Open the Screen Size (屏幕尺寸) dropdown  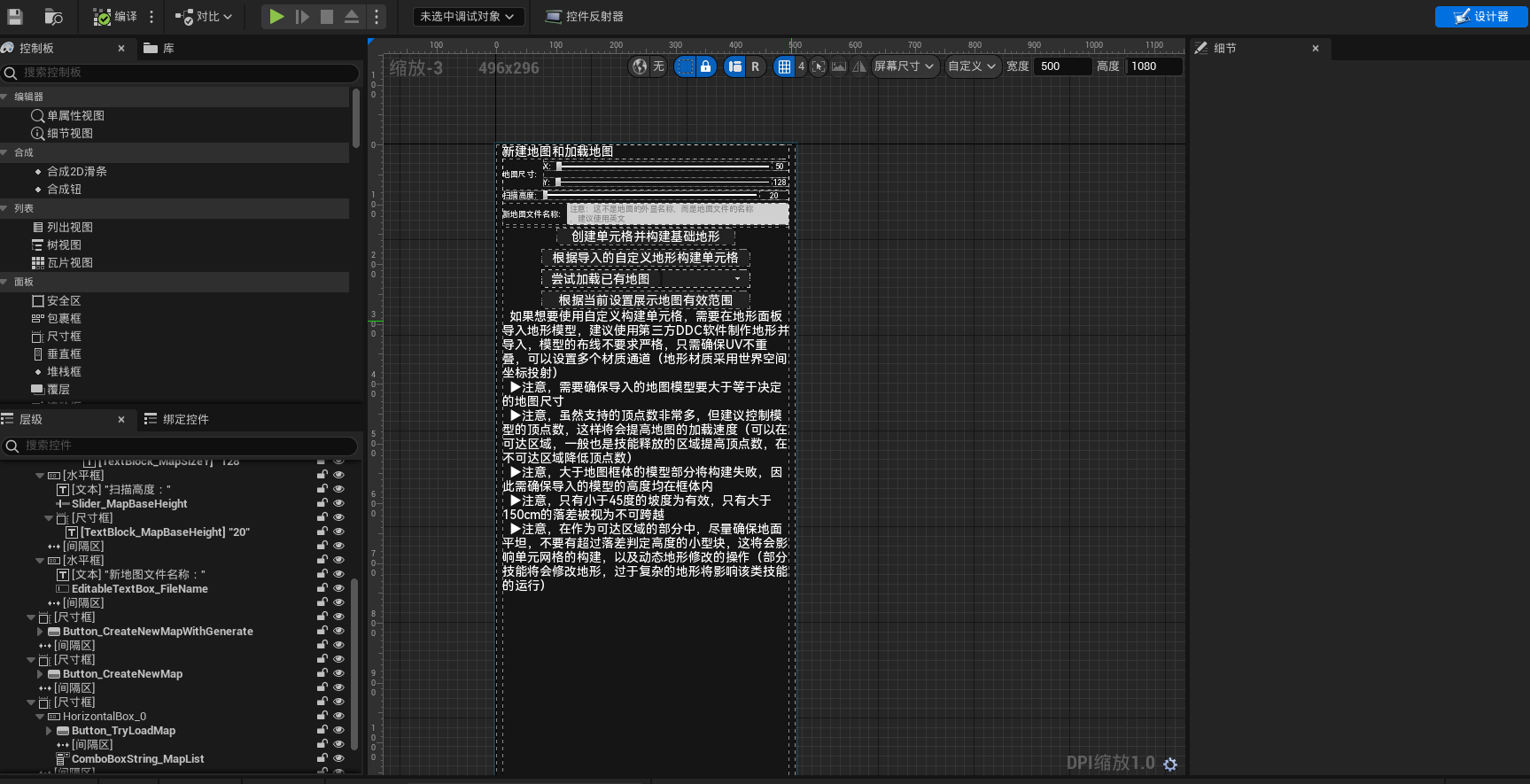point(904,66)
